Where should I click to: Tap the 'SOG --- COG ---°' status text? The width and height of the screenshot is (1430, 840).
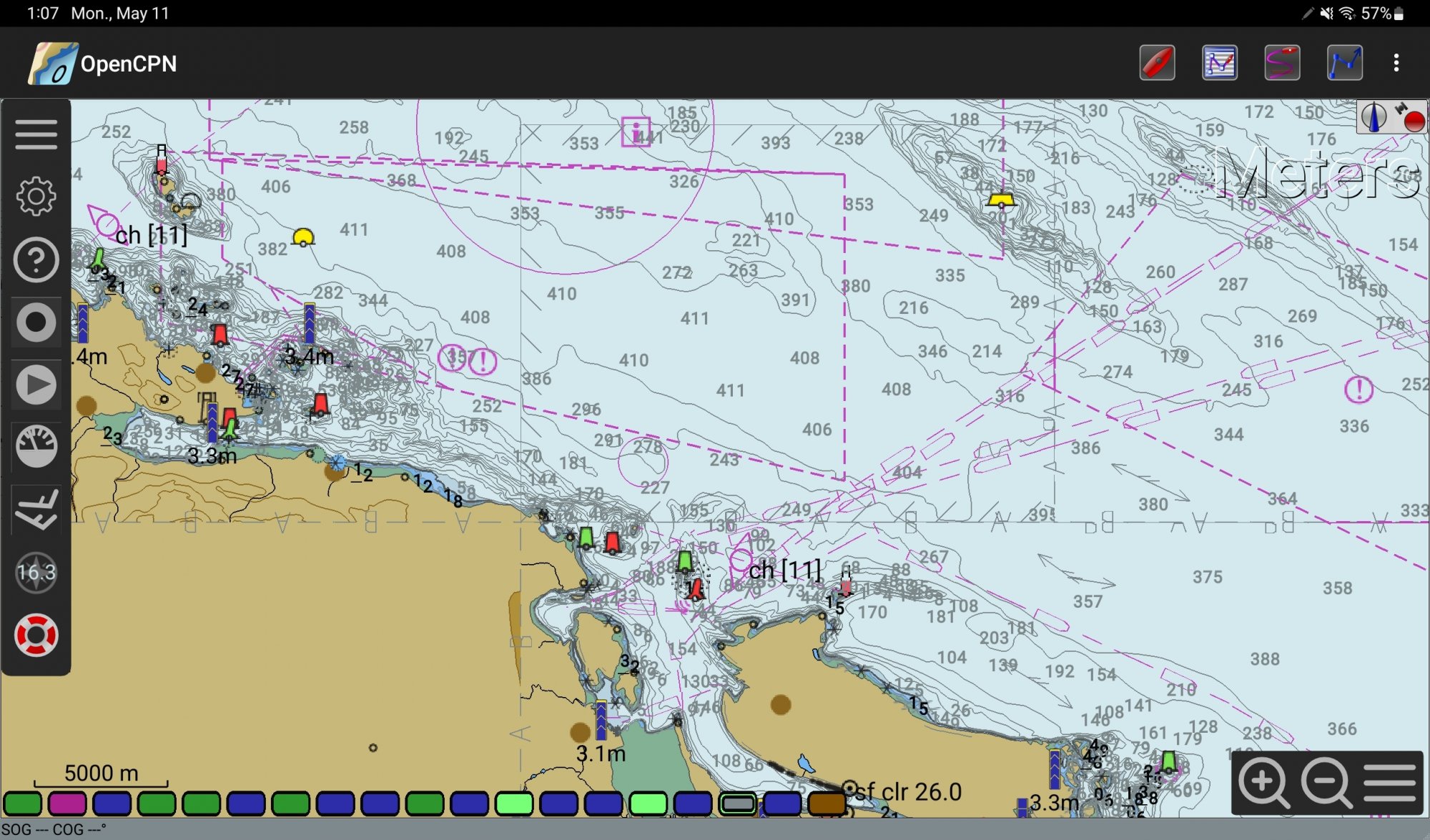pyautogui.click(x=54, y=829)
